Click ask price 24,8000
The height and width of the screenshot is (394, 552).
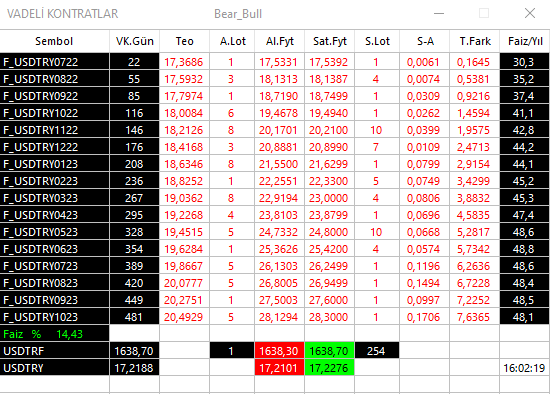click(x=329, y=232)
